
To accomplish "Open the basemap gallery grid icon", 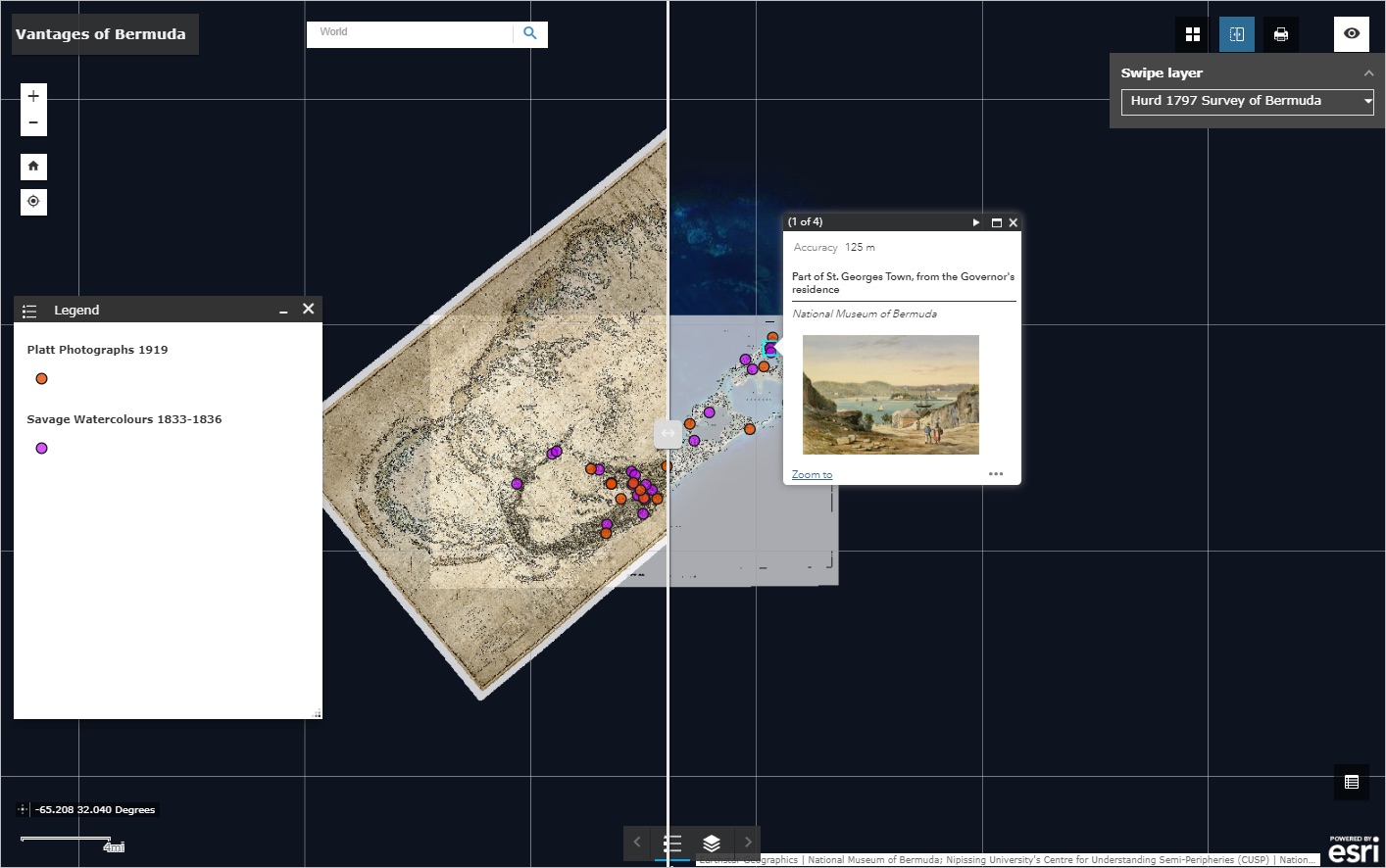I will tap(1192, 34).
